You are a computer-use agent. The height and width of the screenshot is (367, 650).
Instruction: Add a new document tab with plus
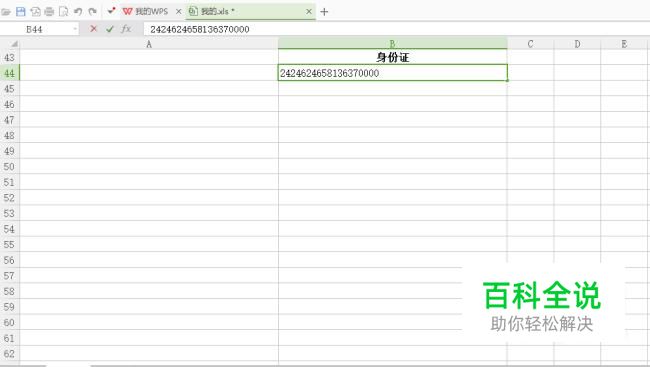[324, 12]
